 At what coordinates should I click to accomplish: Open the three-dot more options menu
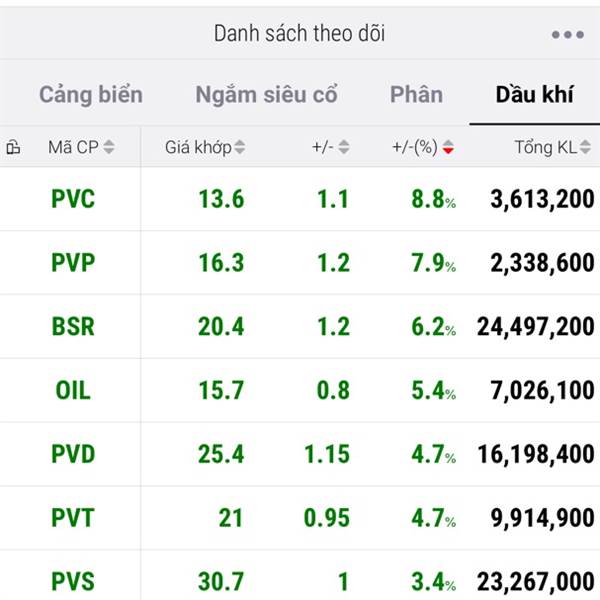click(x=567, y=35)
